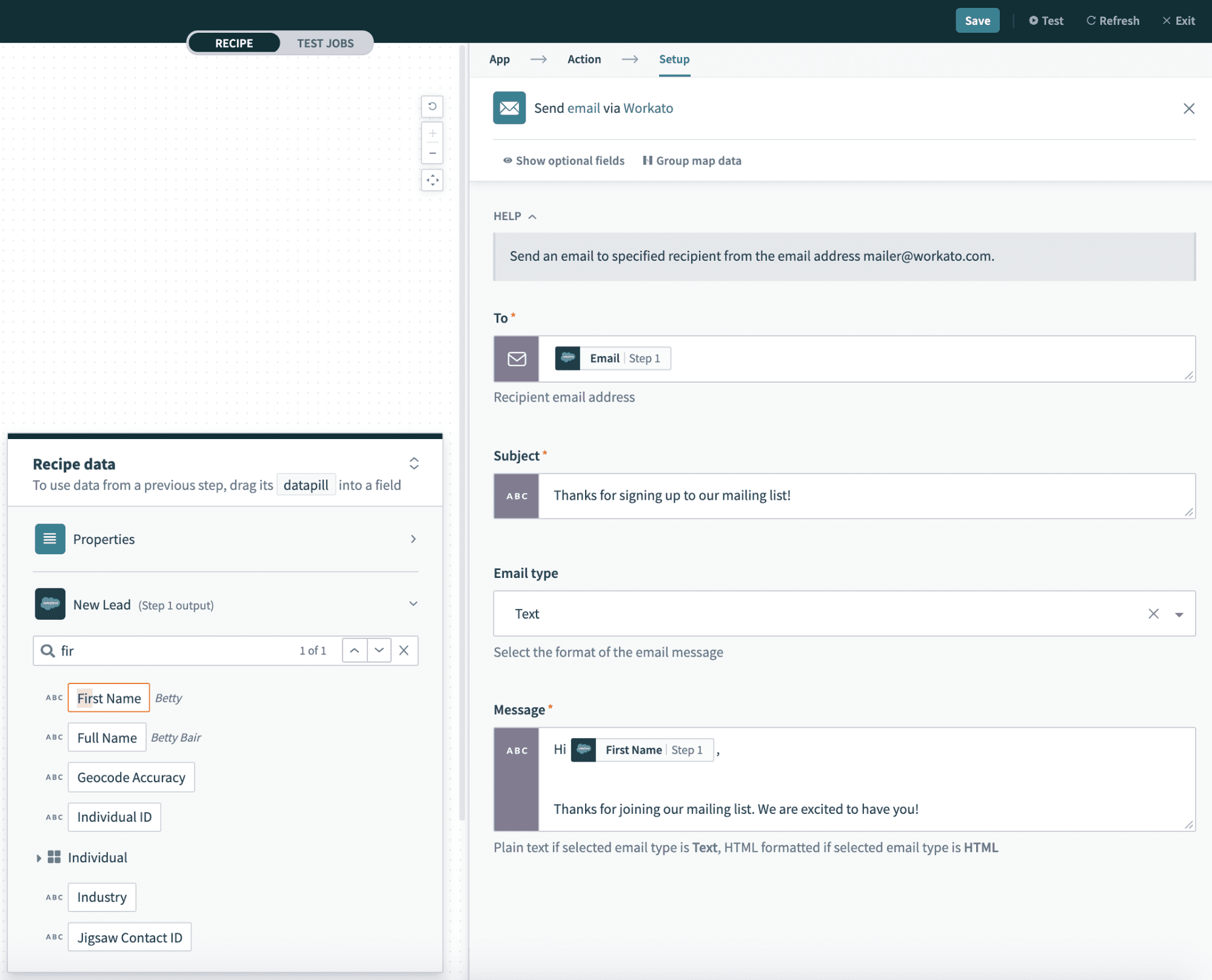Expand the New Lead Step 1 output
Image resolution: width=1212 pixels, height=980 pixels.
[413, 603]
